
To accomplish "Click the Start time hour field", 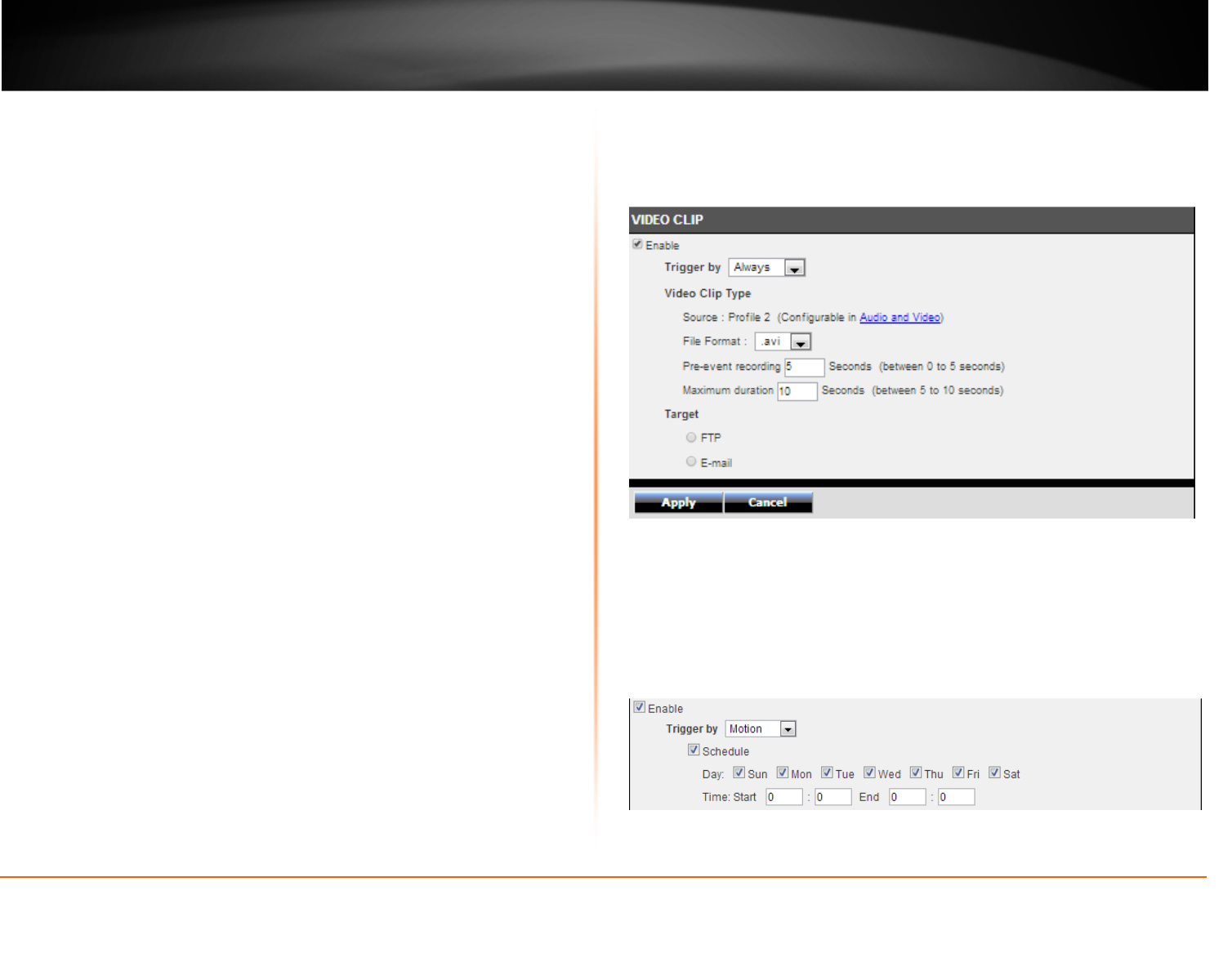I will 784,797.
